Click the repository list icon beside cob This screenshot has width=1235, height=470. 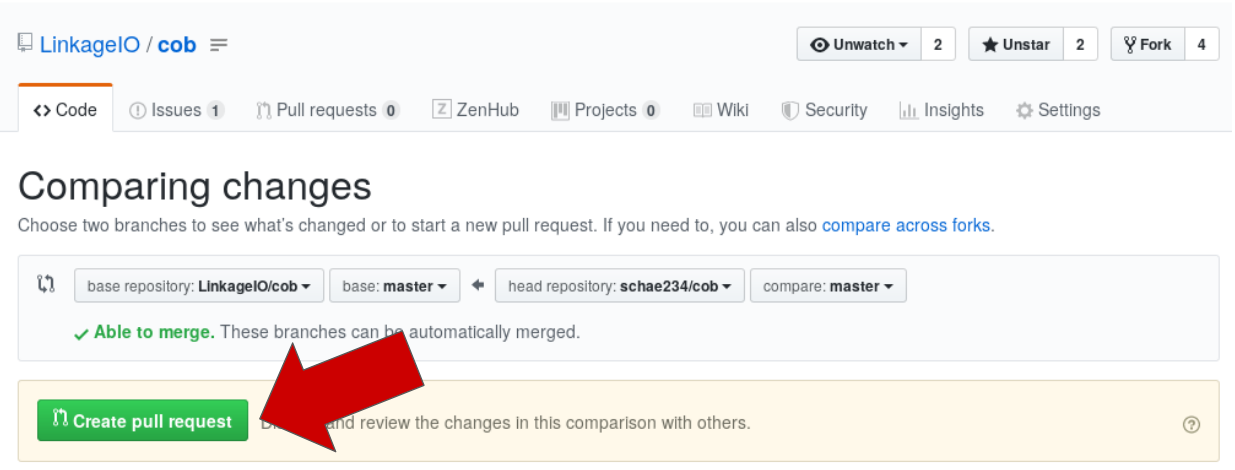click(219, 45)
